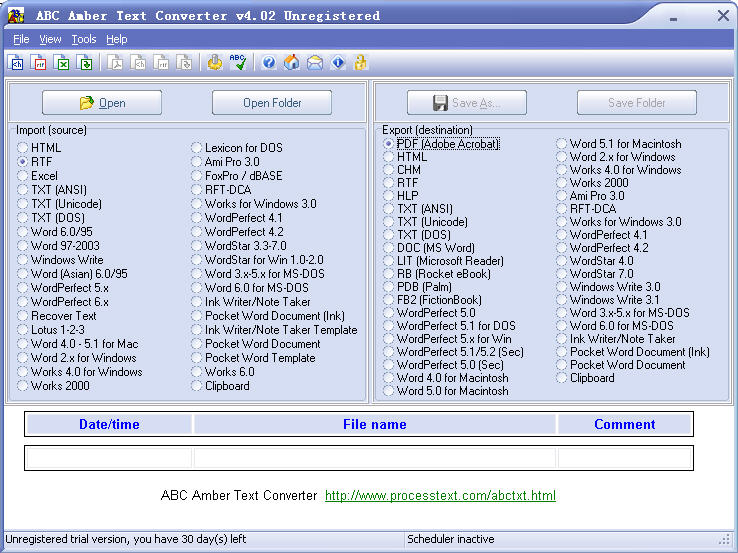
Task: Click the app logo in title bar
Action: pyautogui.click(x=16, y=16)
